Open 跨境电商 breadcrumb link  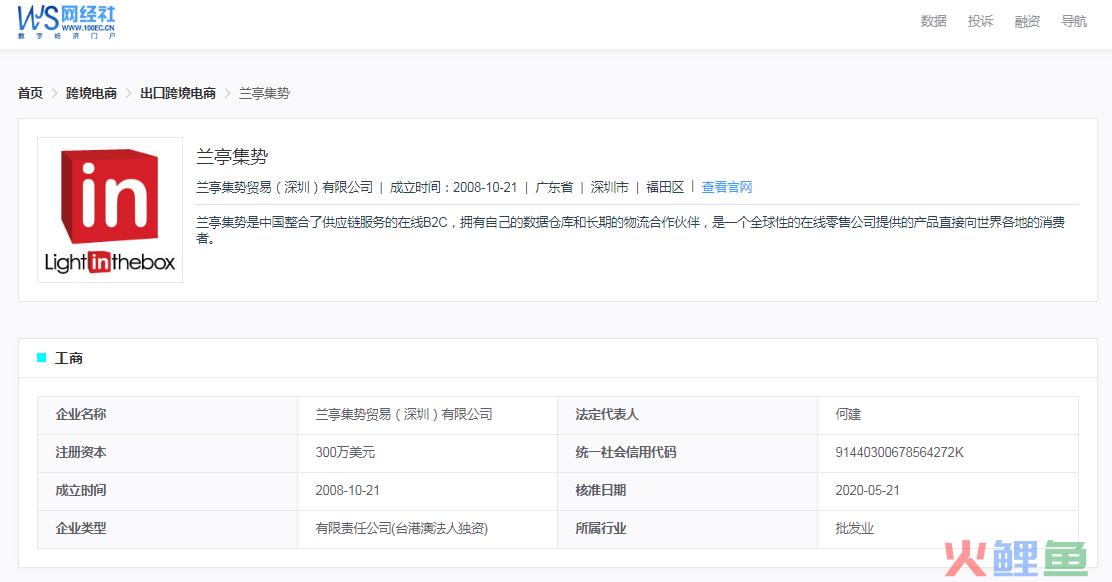click(x=91, y=93)
